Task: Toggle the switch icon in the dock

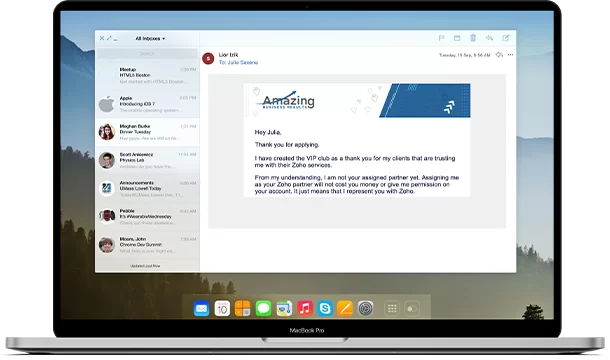Action: pos(412,309)
